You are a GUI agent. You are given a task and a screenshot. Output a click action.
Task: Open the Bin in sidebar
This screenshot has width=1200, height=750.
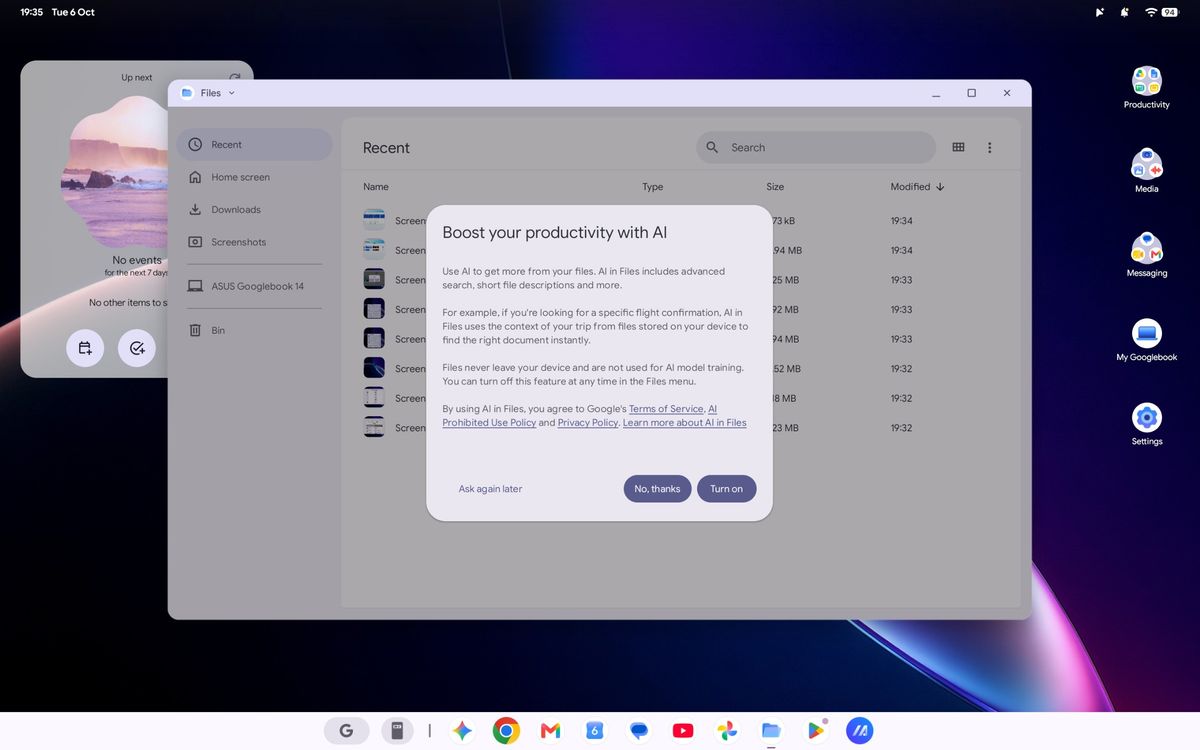[x=254, y=330]
